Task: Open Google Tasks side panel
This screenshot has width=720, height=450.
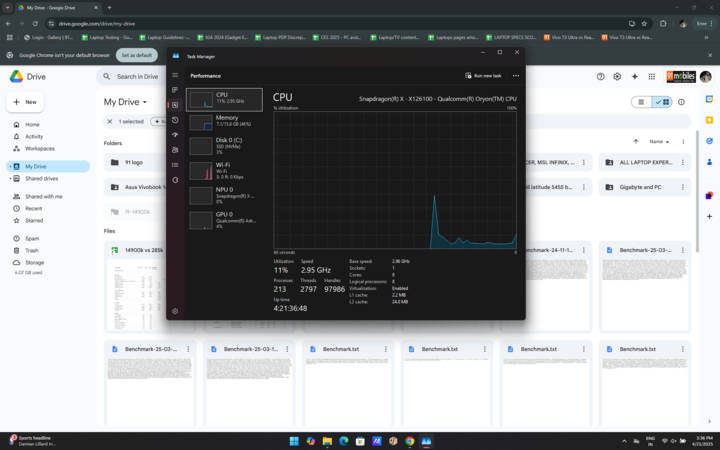Action: coord(709,141)
